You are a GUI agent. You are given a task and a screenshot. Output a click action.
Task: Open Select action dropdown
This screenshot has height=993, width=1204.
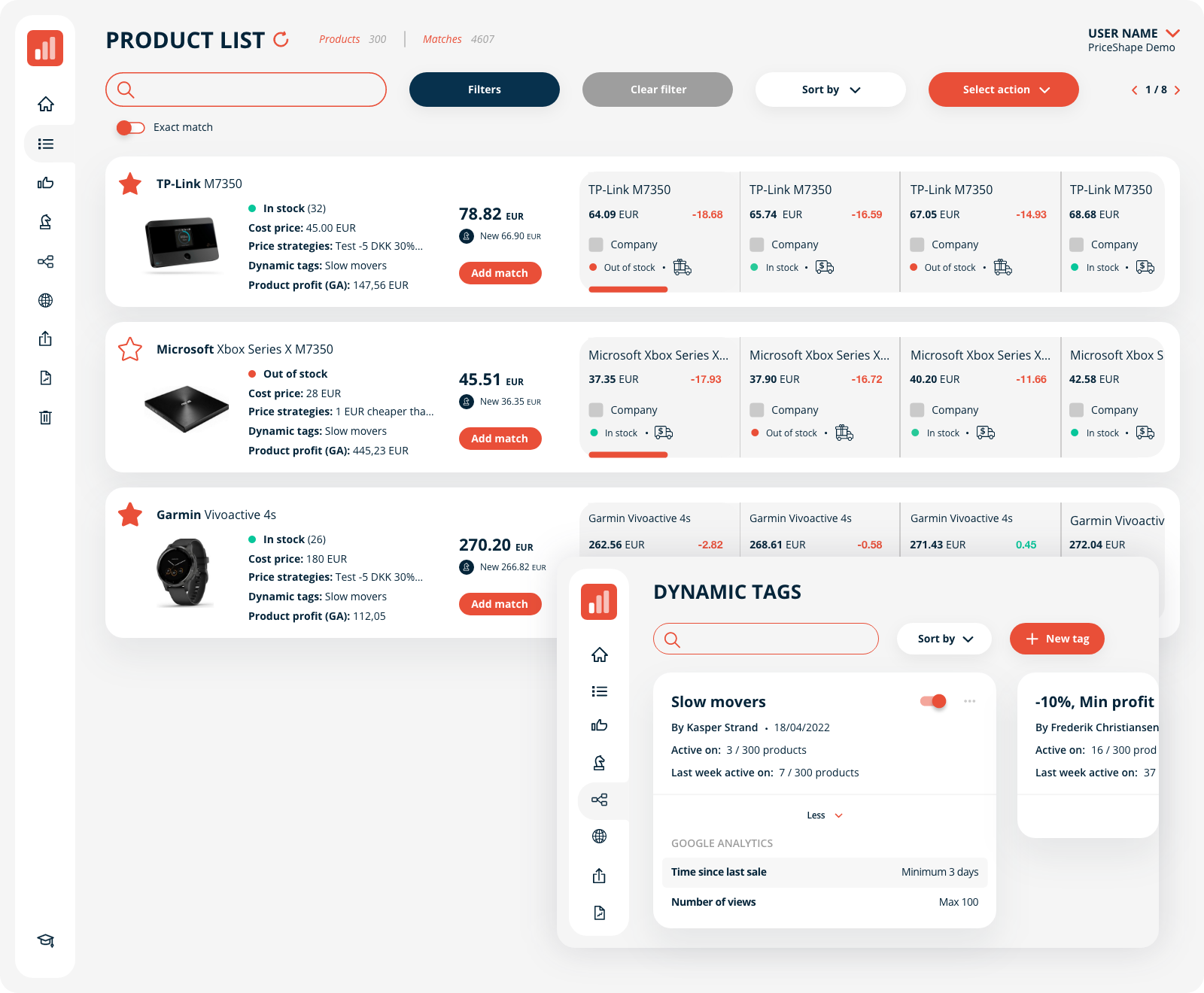[1004, 90]
